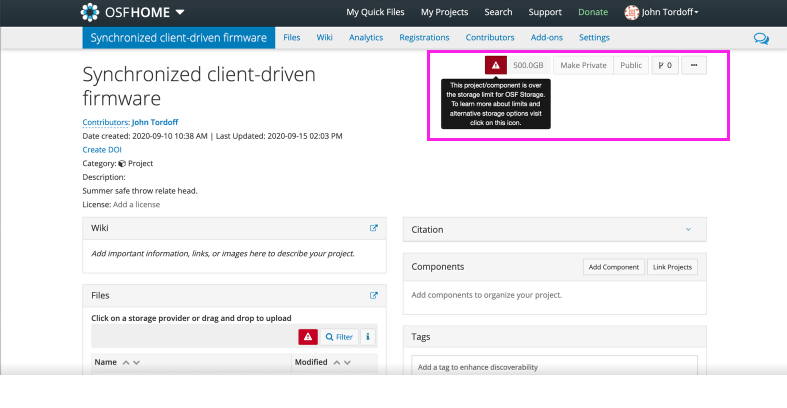Click Add a license link

tap(137, 204)
